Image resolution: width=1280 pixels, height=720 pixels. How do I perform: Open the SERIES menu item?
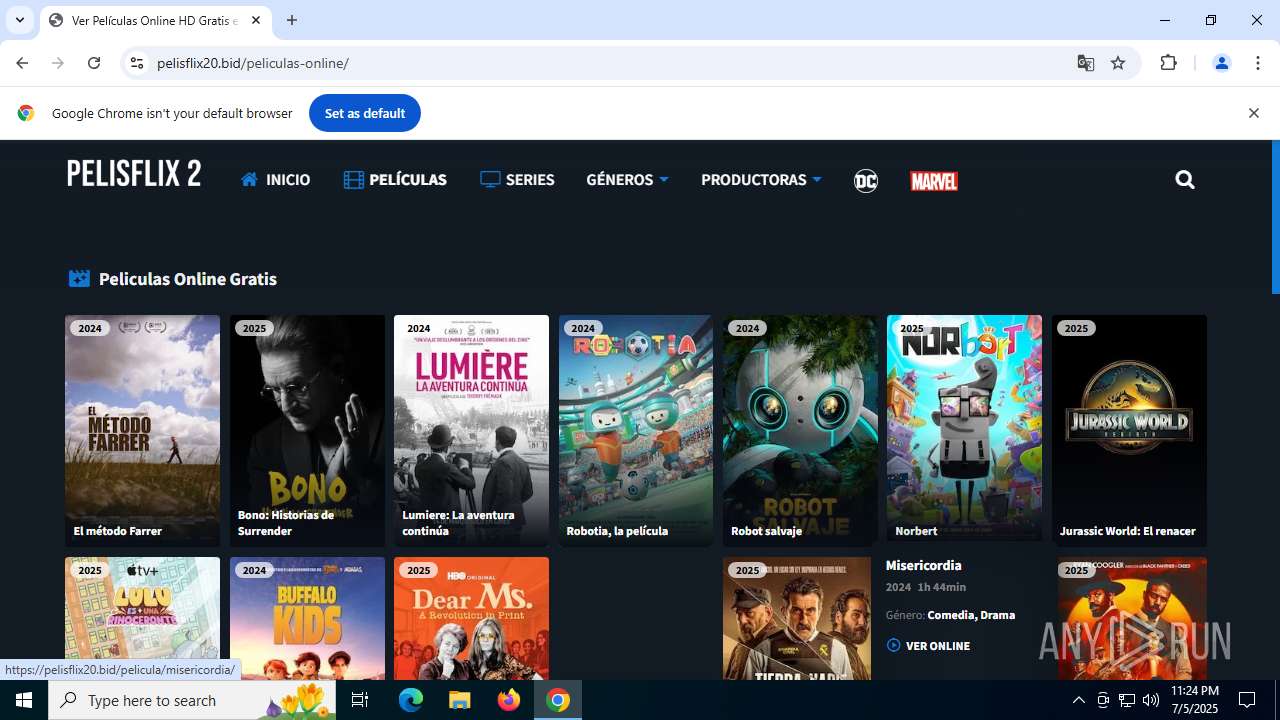click(x=517, y=180)
